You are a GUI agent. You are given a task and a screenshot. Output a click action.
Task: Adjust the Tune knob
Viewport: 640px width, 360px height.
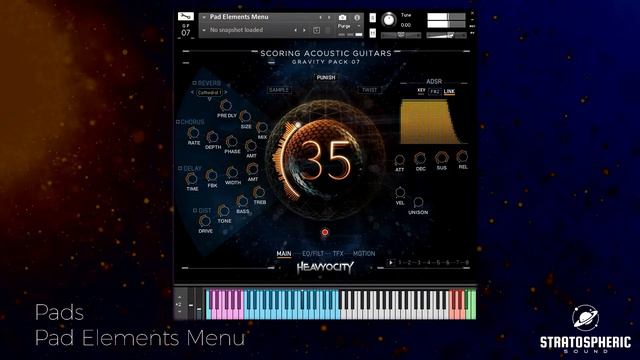(389, 20)
